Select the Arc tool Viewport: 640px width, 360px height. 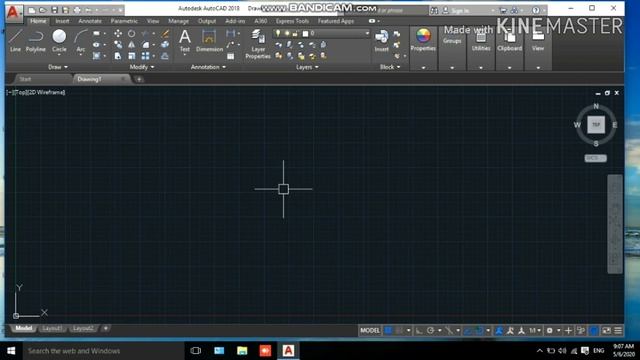(x=81, y=41)
